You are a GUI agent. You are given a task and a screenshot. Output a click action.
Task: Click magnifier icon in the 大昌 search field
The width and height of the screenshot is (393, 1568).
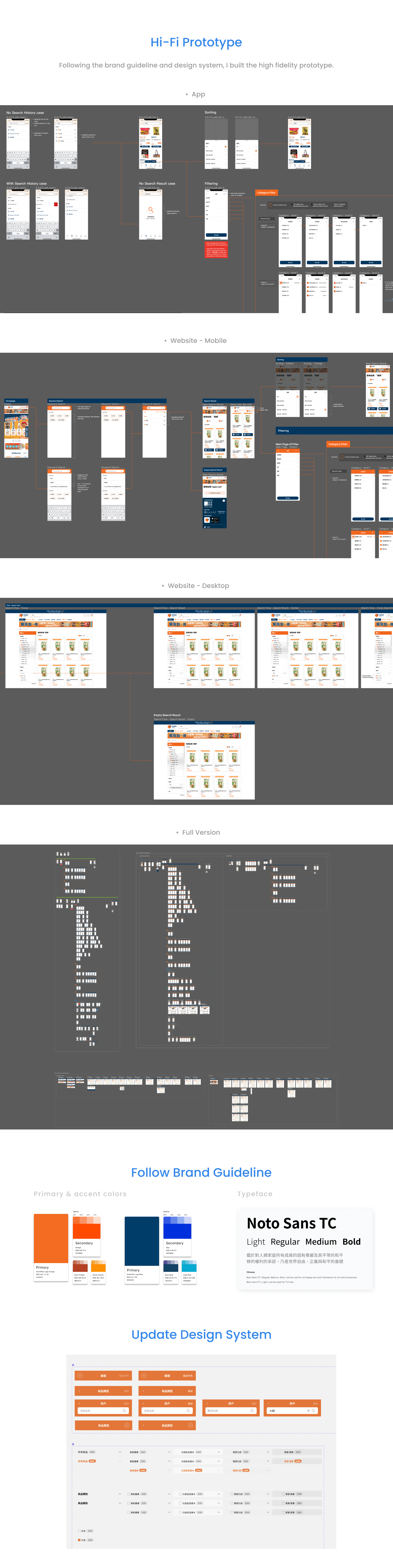pos(313,1410)
